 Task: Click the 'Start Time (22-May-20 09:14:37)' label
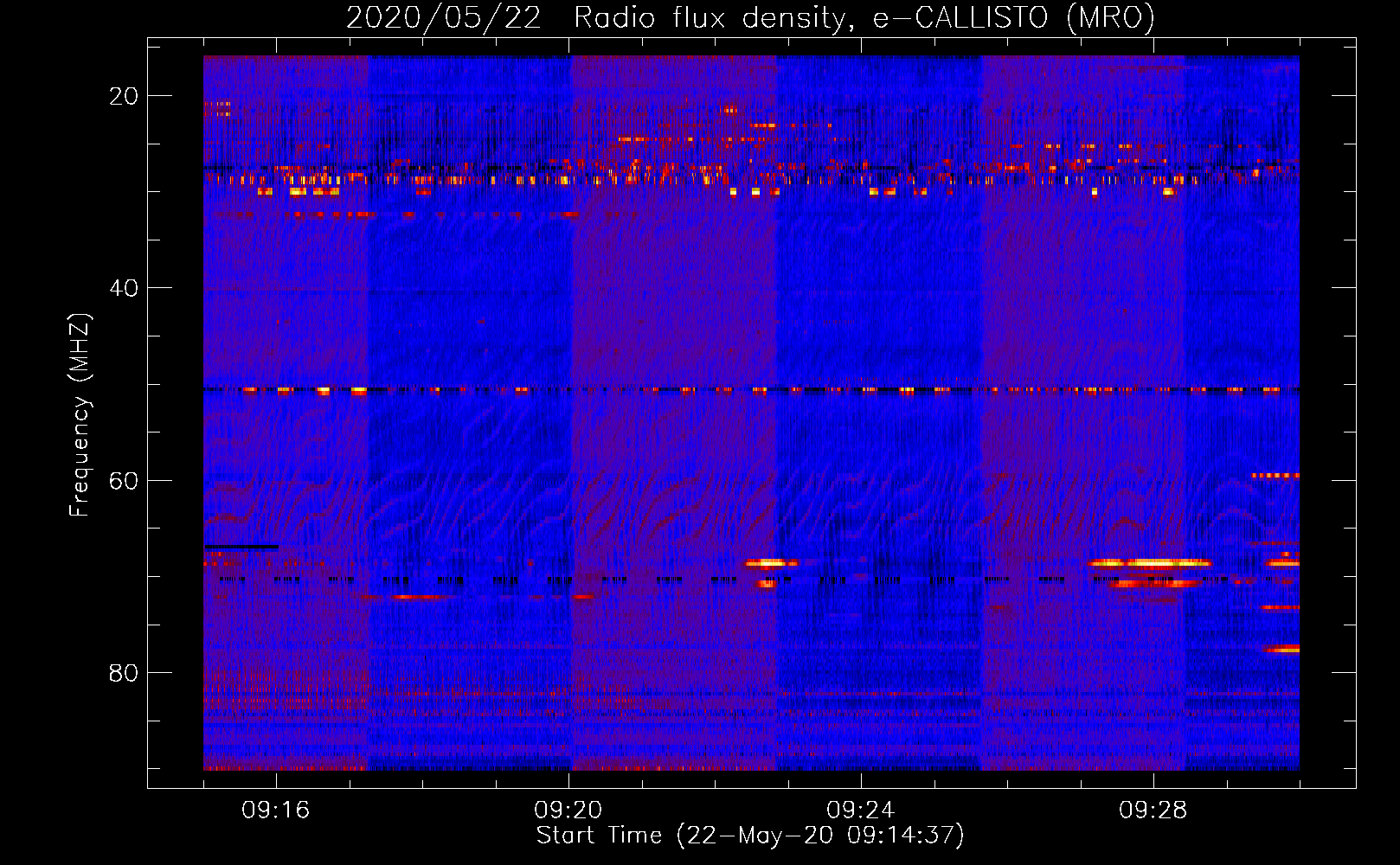(750, 836)
